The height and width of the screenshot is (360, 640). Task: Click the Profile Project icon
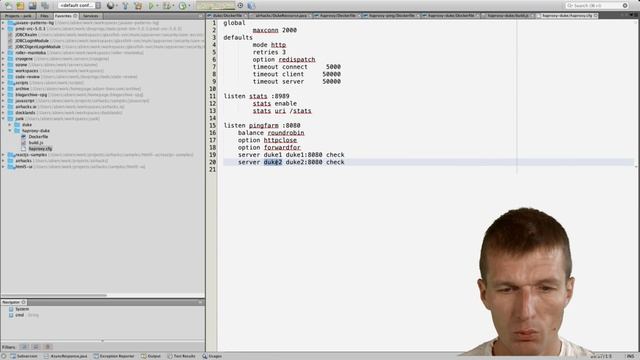point(182,6)
